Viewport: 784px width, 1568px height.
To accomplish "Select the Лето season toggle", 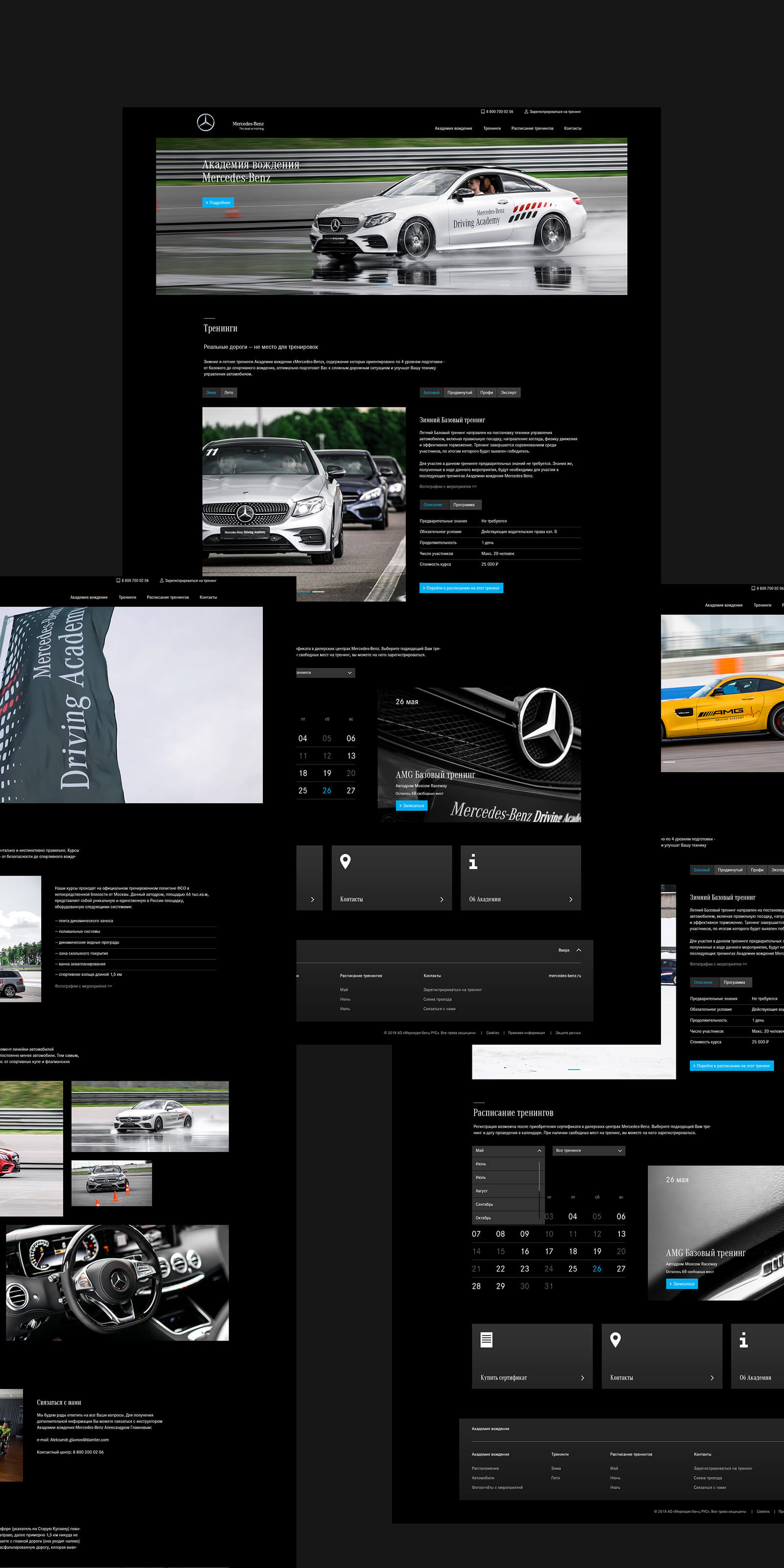I will point(229,392).
